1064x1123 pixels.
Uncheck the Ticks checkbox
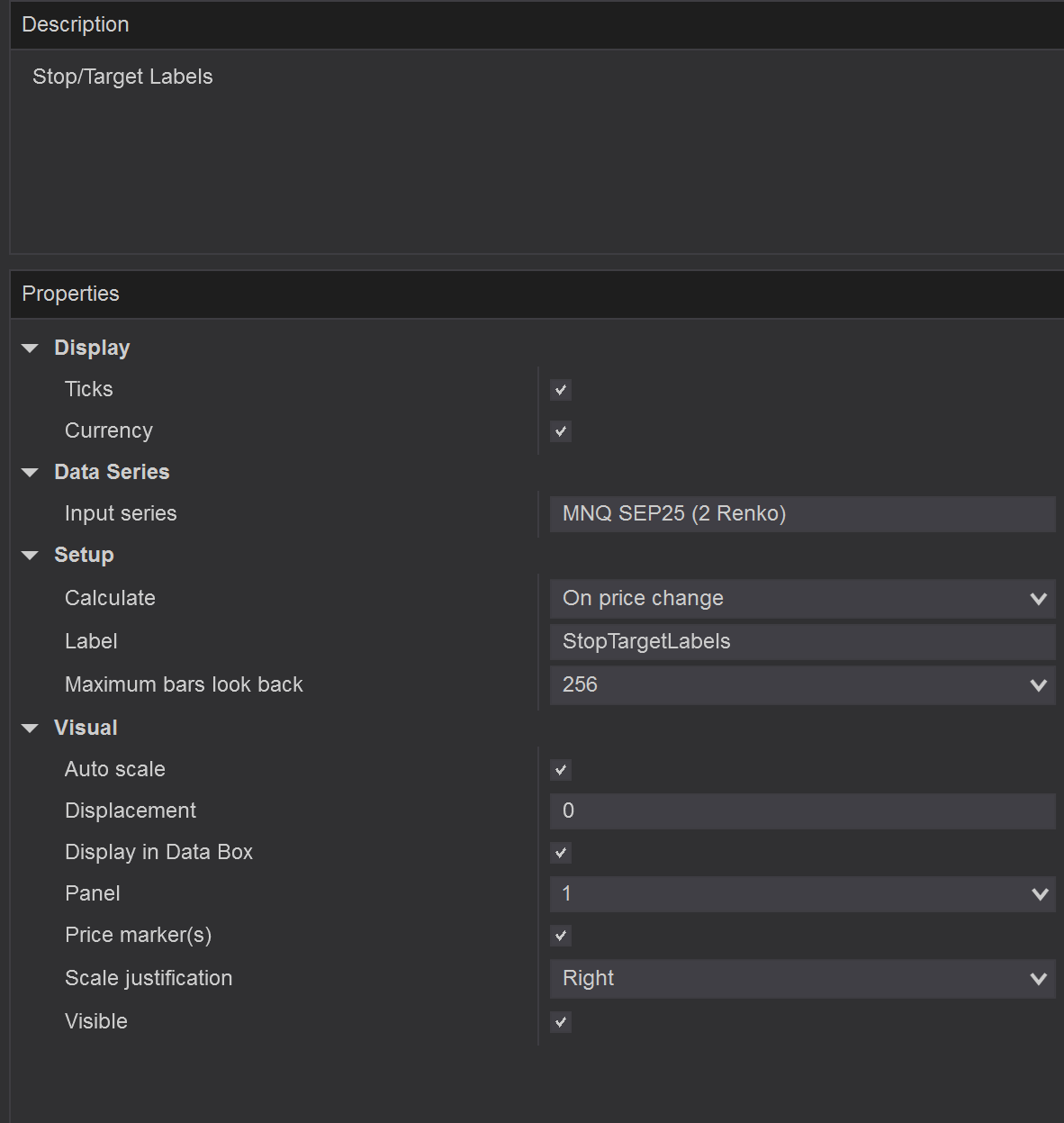(x=561, y=390)
